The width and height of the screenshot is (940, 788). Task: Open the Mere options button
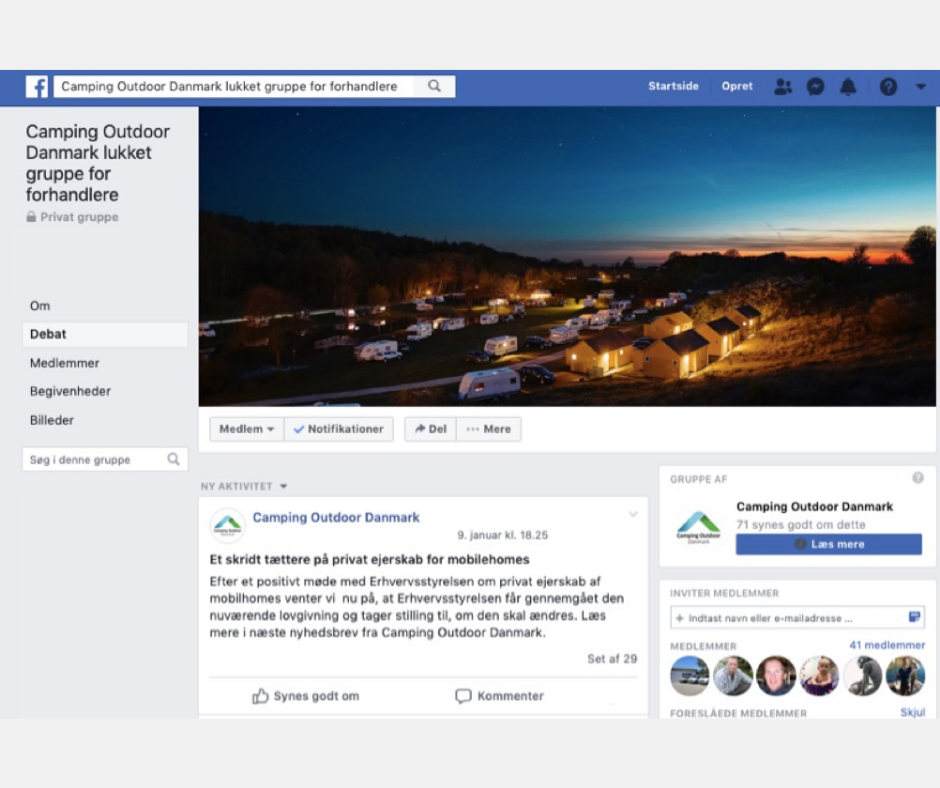click(x=489, y=429)
